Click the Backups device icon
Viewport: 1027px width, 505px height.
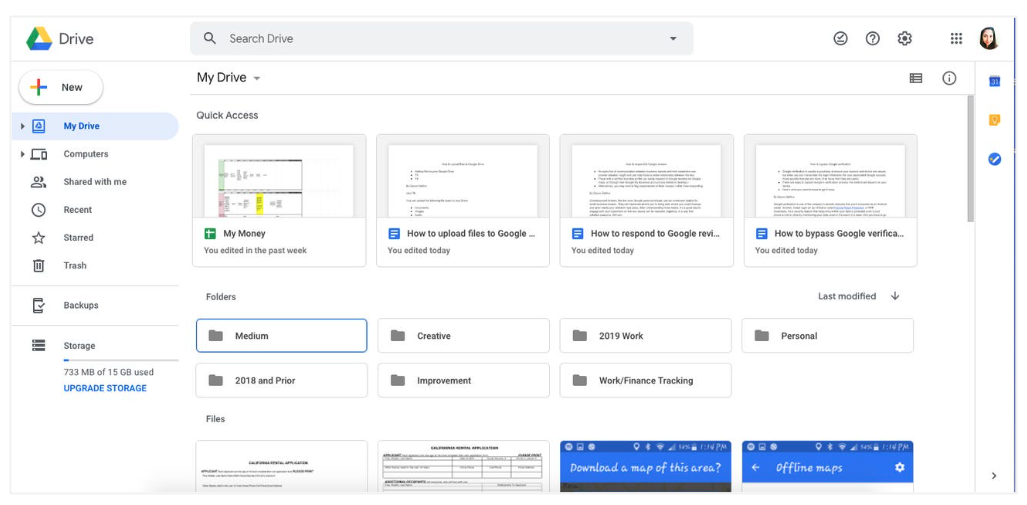tap(39, 305)
